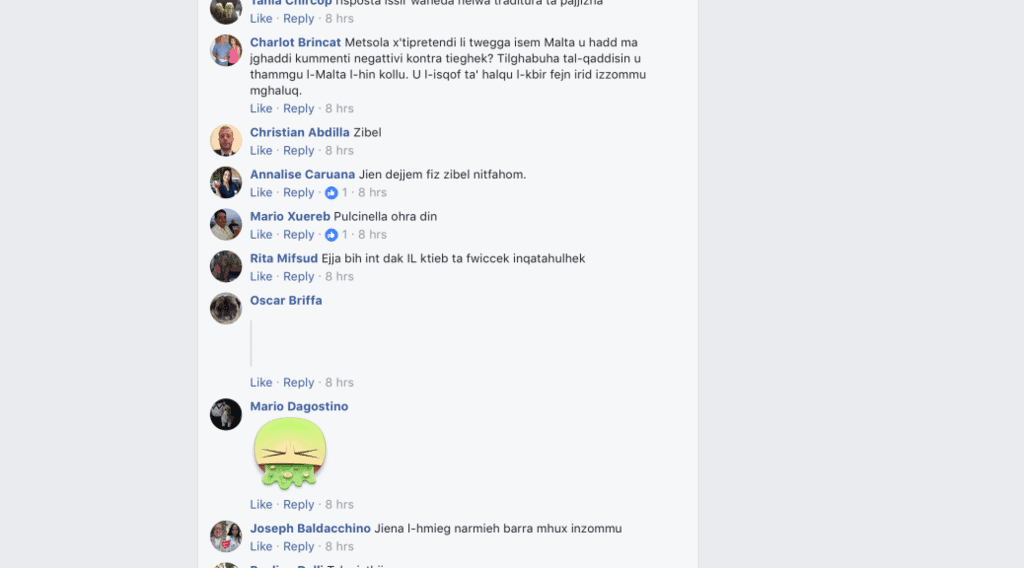Open Charlot Brincat's profile picture

click(226, 50)
